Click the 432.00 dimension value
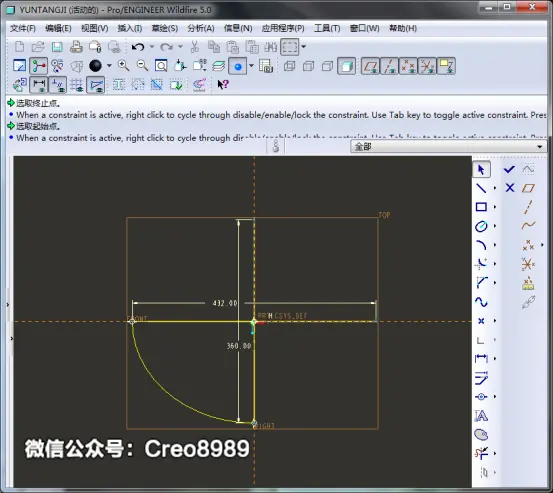 [x=225, y=303]
